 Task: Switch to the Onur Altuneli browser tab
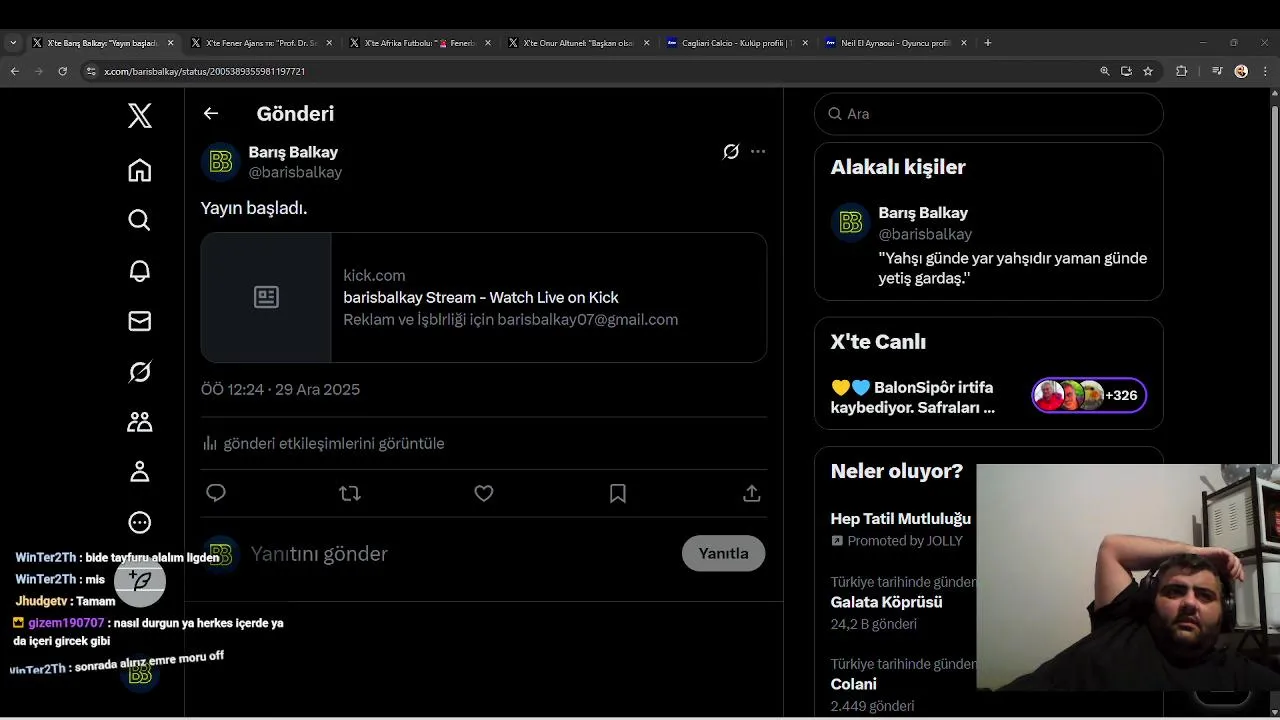pos(579,43)
